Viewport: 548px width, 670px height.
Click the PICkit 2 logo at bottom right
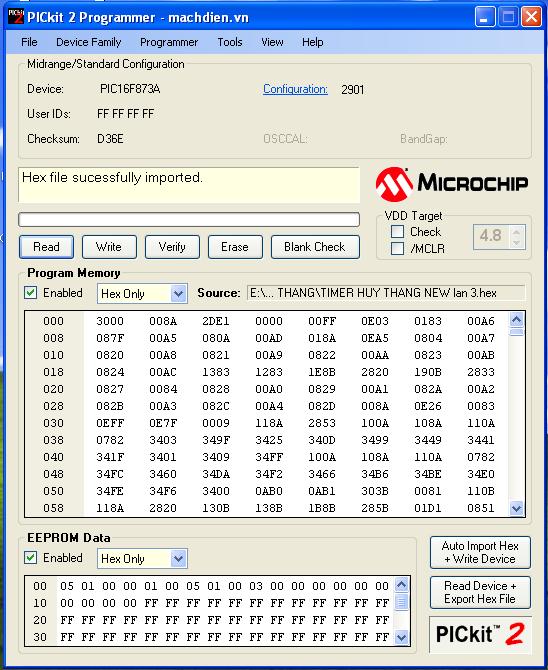click(x=480, y=635)
